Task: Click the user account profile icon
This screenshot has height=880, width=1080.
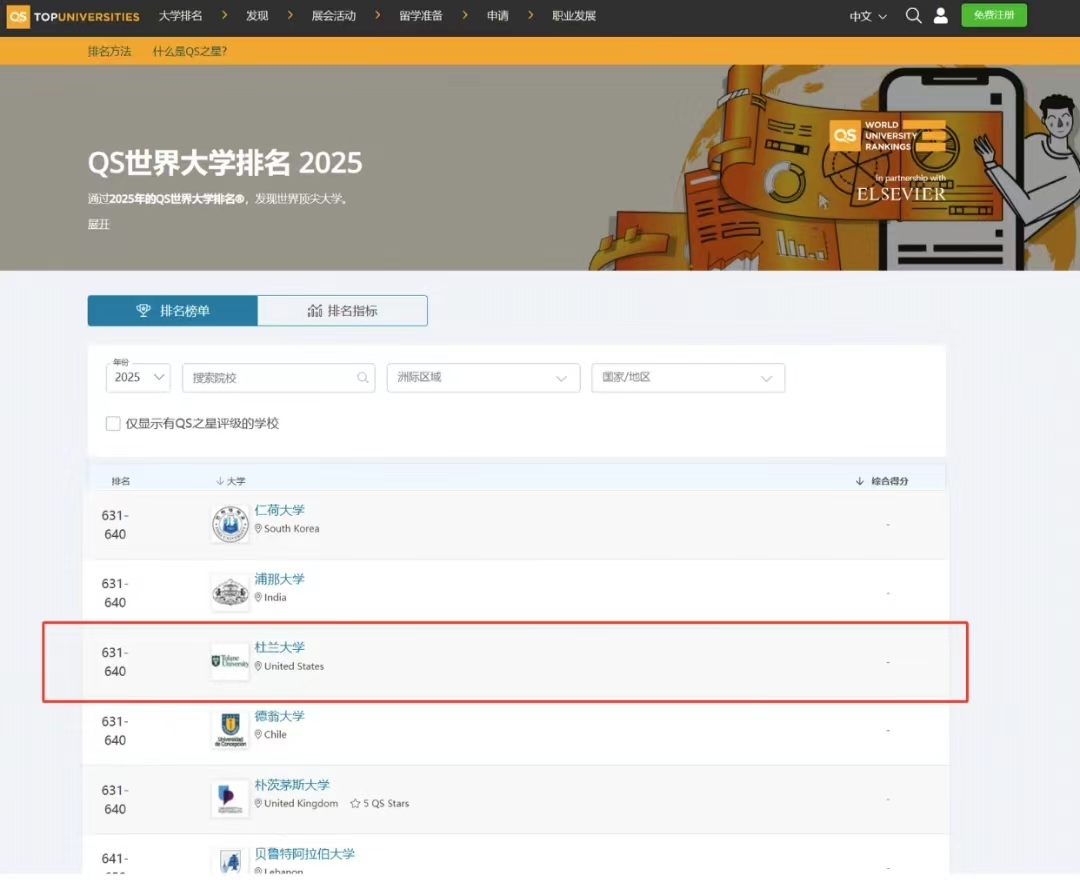Action: 940,16
